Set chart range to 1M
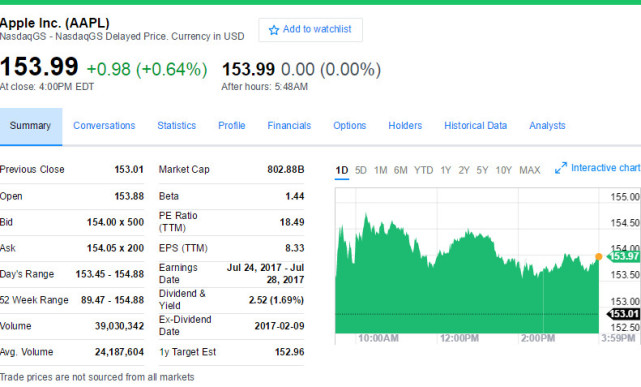Screen dimensions: 641x387 click(x=380, y=170)
